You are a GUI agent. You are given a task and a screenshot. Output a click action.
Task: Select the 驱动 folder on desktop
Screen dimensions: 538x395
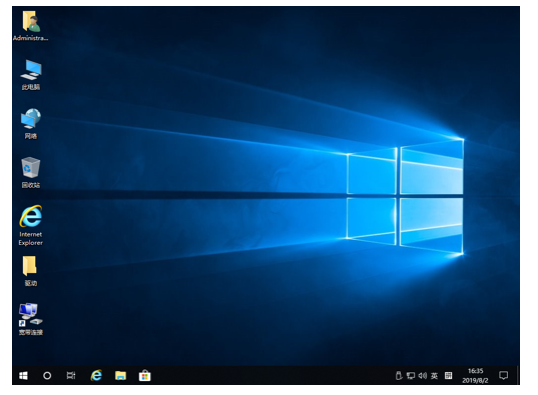(x=30, y=271)
